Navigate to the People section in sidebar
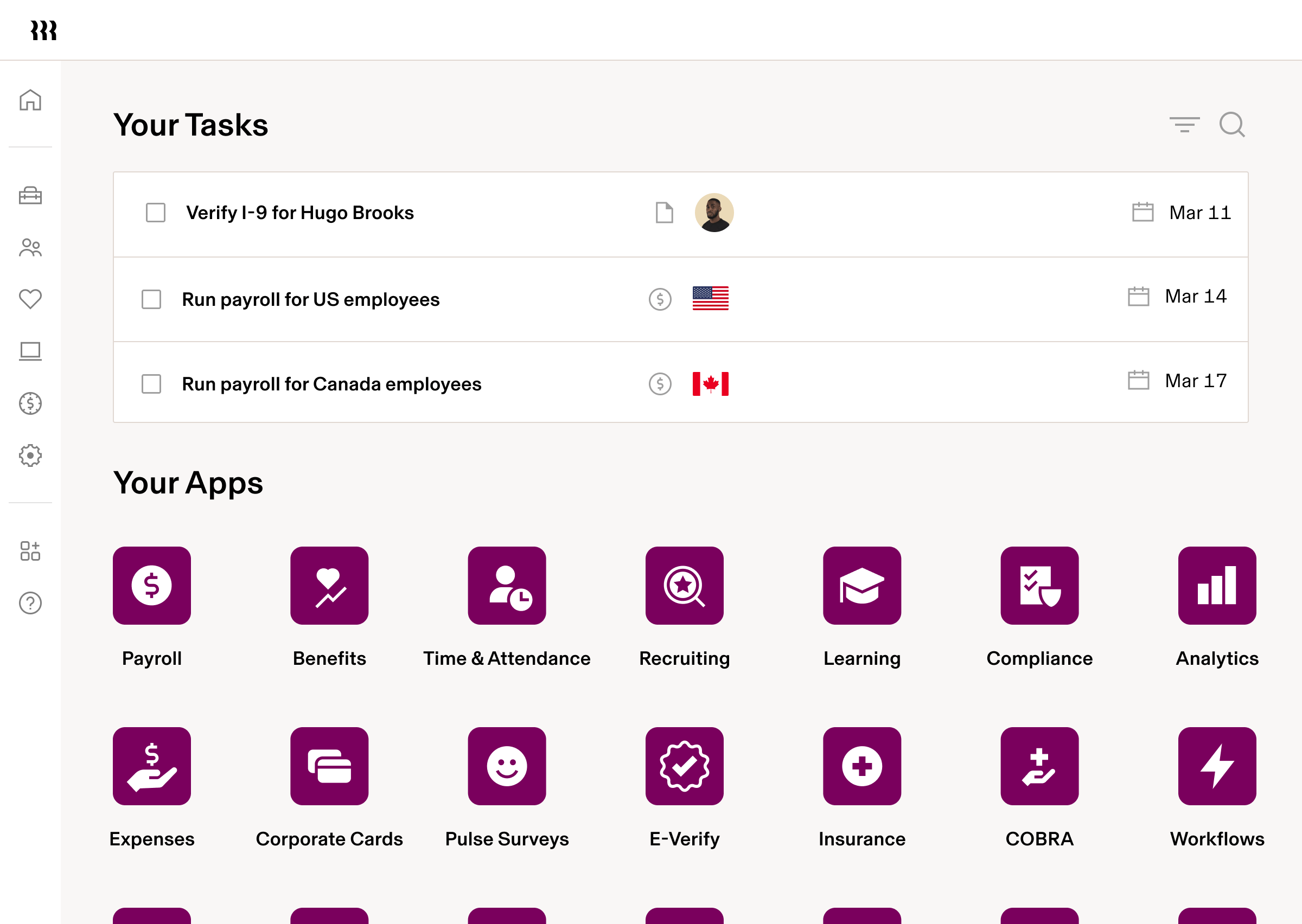The image size is (1302, 924). pyautogui.click(x=30, y=247)
